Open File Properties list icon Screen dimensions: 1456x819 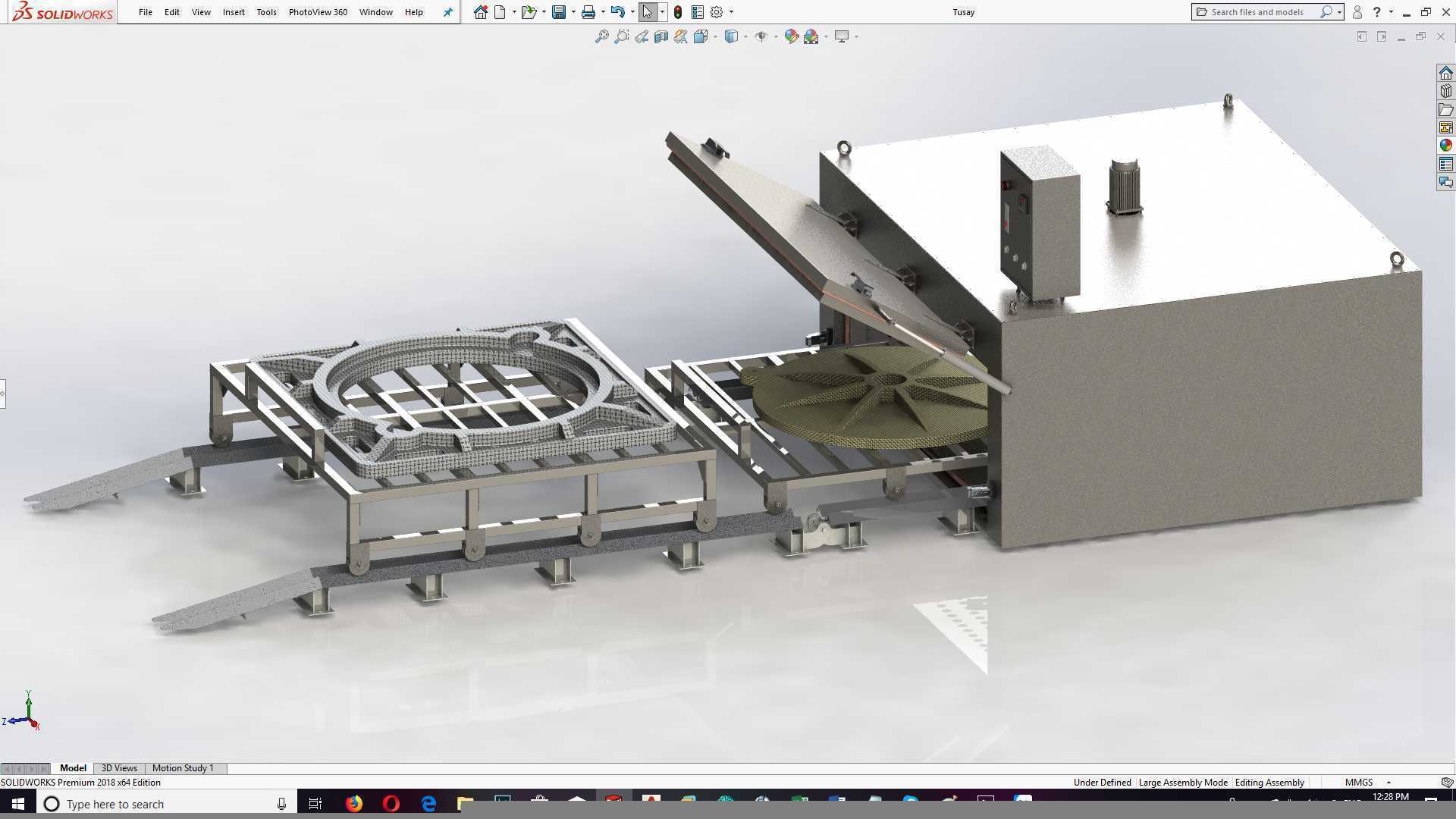698,12
